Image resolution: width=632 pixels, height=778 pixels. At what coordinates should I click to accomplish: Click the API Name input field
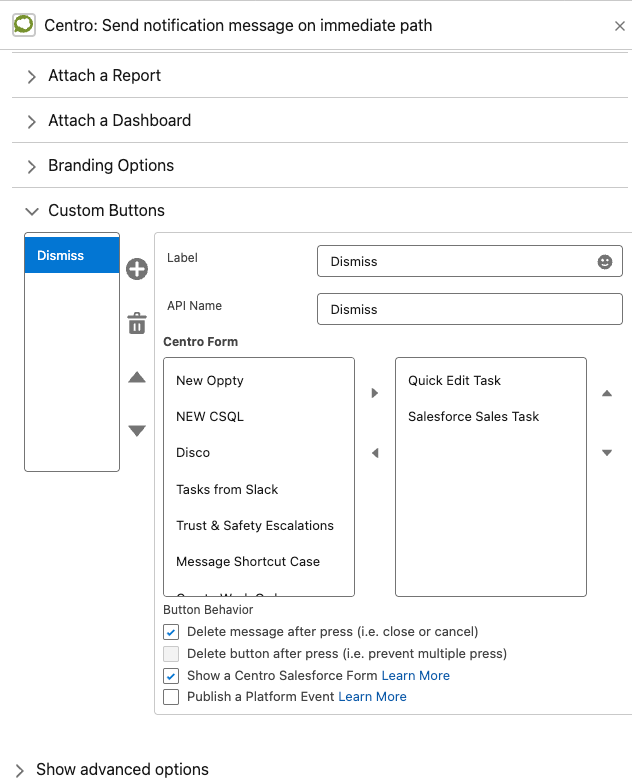pos(469,309)
